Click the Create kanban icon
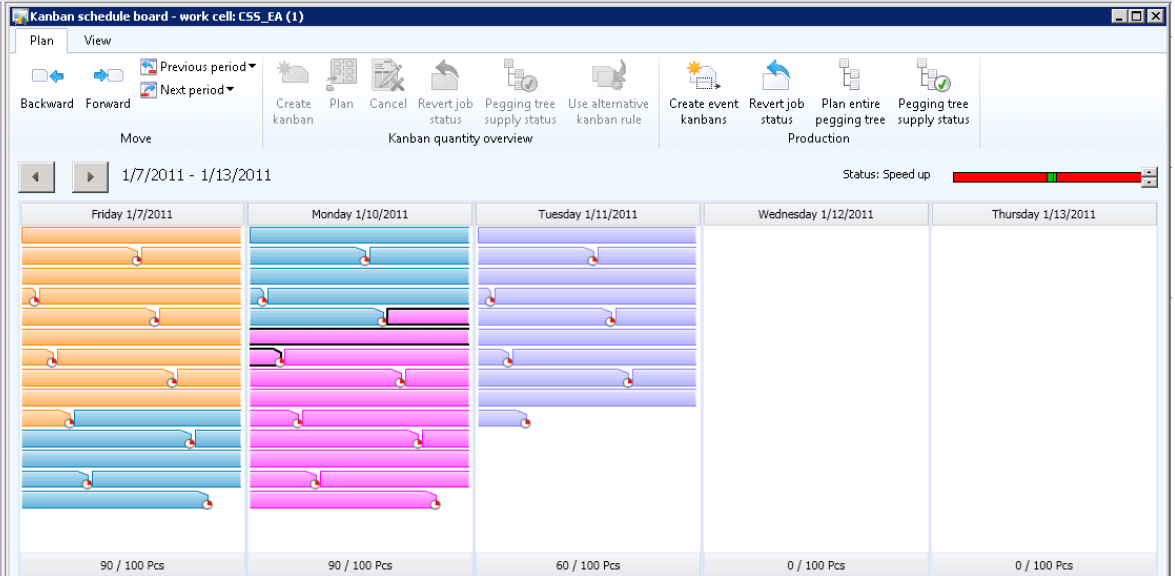Screen dimensions: 1175x576 (x=293, y=77)
